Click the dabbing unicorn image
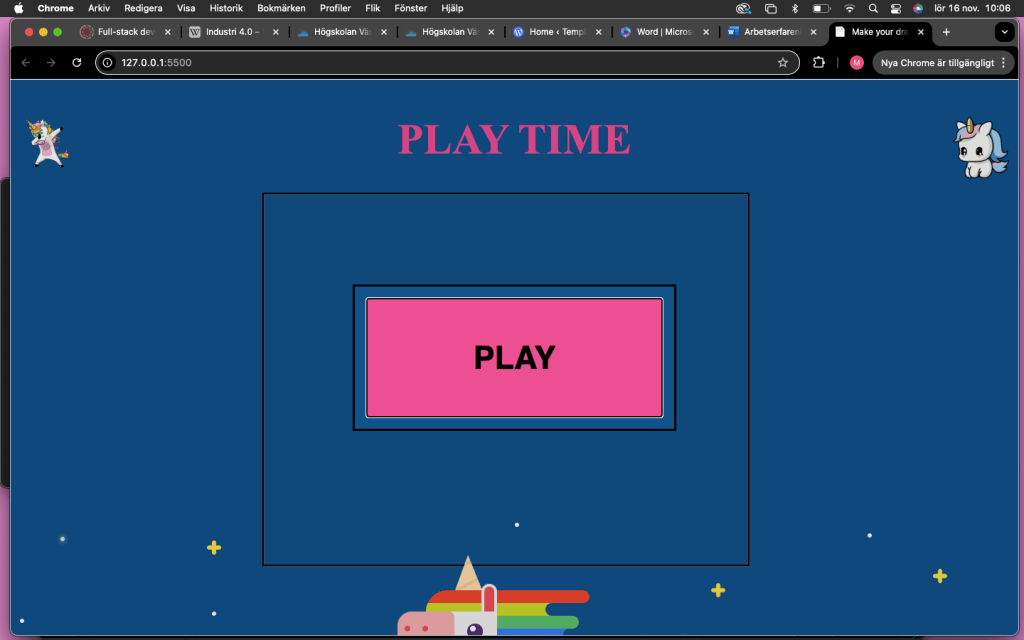1024x640 pixels. [48, 142]
